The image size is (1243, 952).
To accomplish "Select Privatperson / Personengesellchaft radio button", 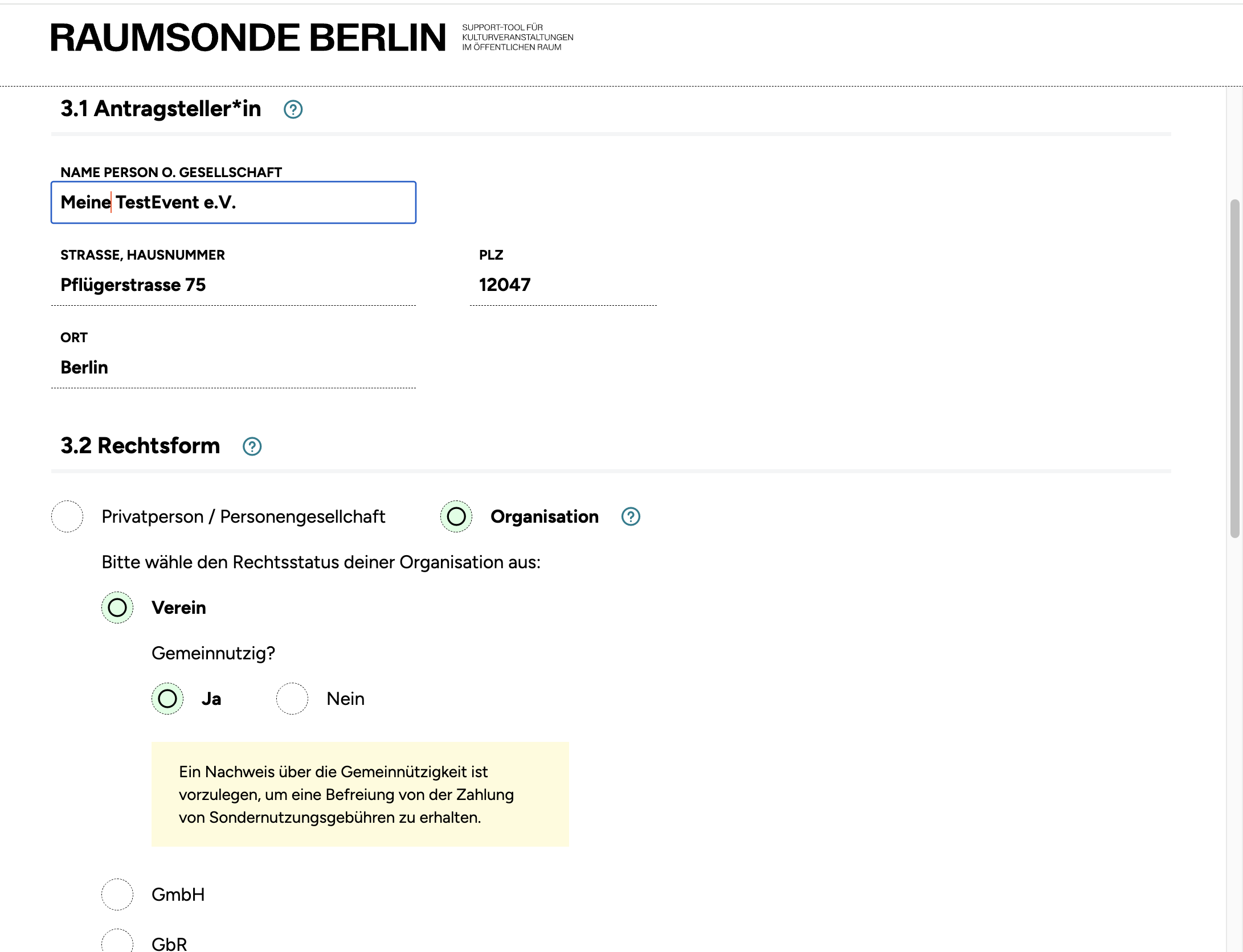I will tap(67, 516).
